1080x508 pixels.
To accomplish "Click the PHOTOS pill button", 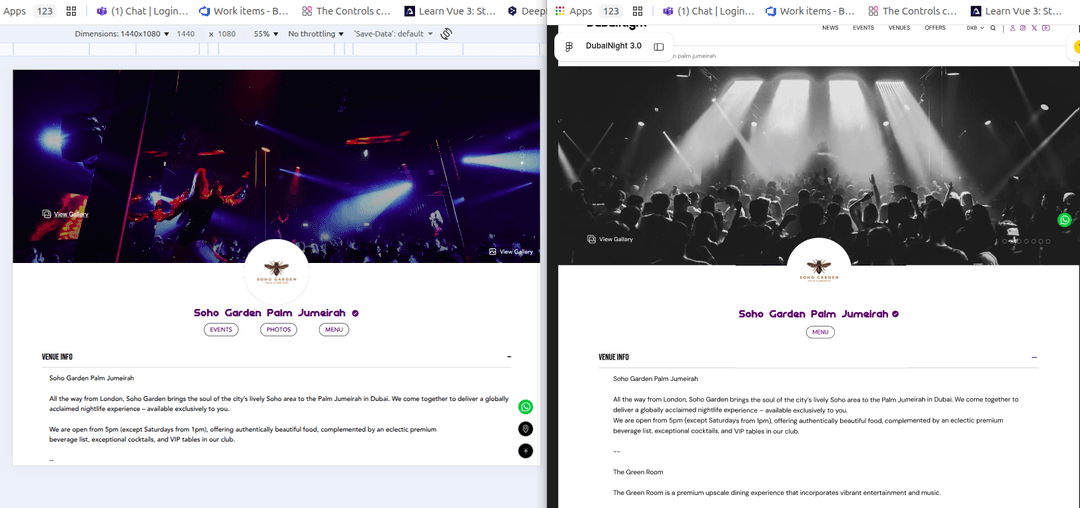I will tap(279, 329).
